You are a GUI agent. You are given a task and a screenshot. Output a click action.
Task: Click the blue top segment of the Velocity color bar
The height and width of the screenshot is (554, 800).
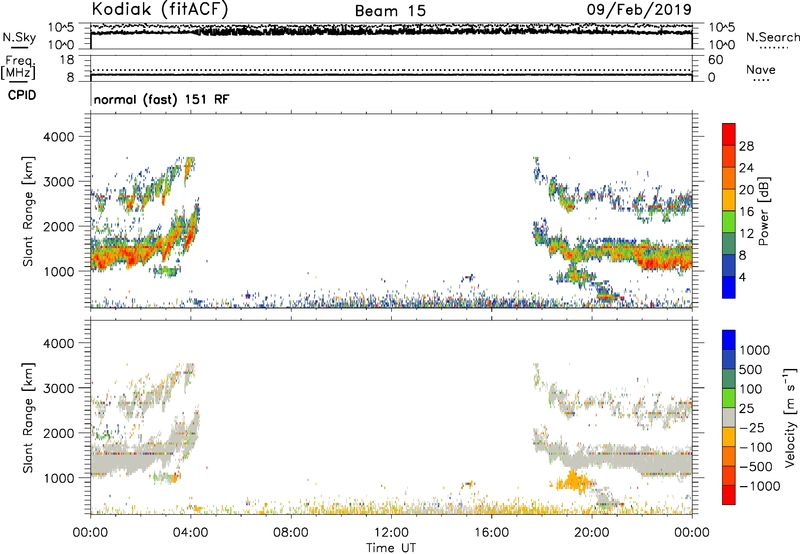click(729, 340)
